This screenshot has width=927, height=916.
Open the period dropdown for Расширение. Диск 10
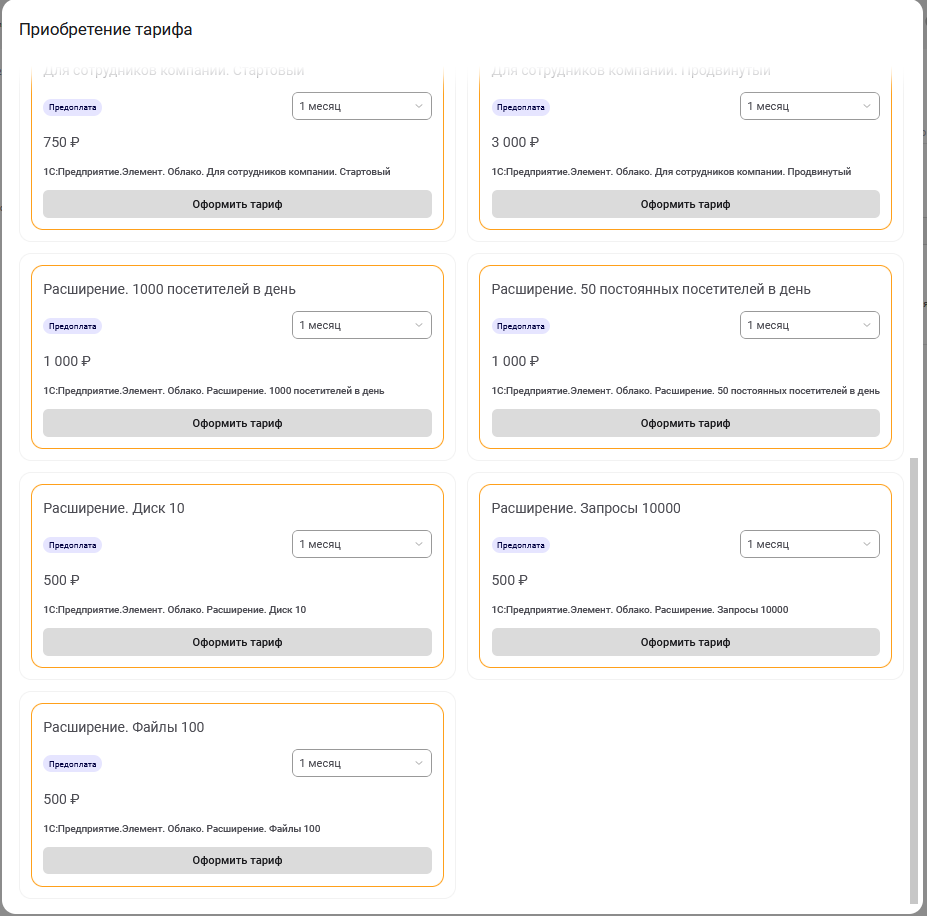point(362,544)
